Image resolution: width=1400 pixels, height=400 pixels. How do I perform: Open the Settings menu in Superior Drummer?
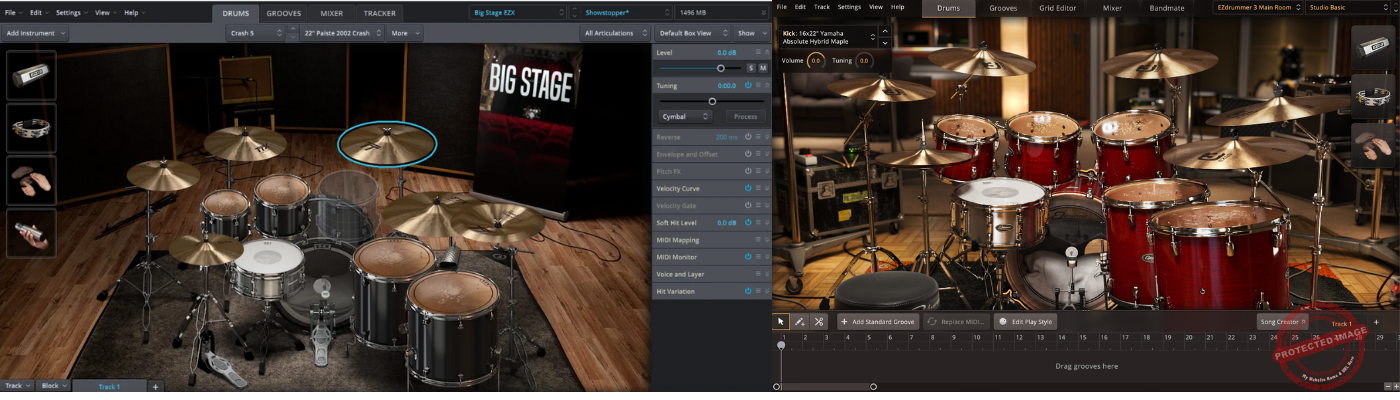pos(71,13)
